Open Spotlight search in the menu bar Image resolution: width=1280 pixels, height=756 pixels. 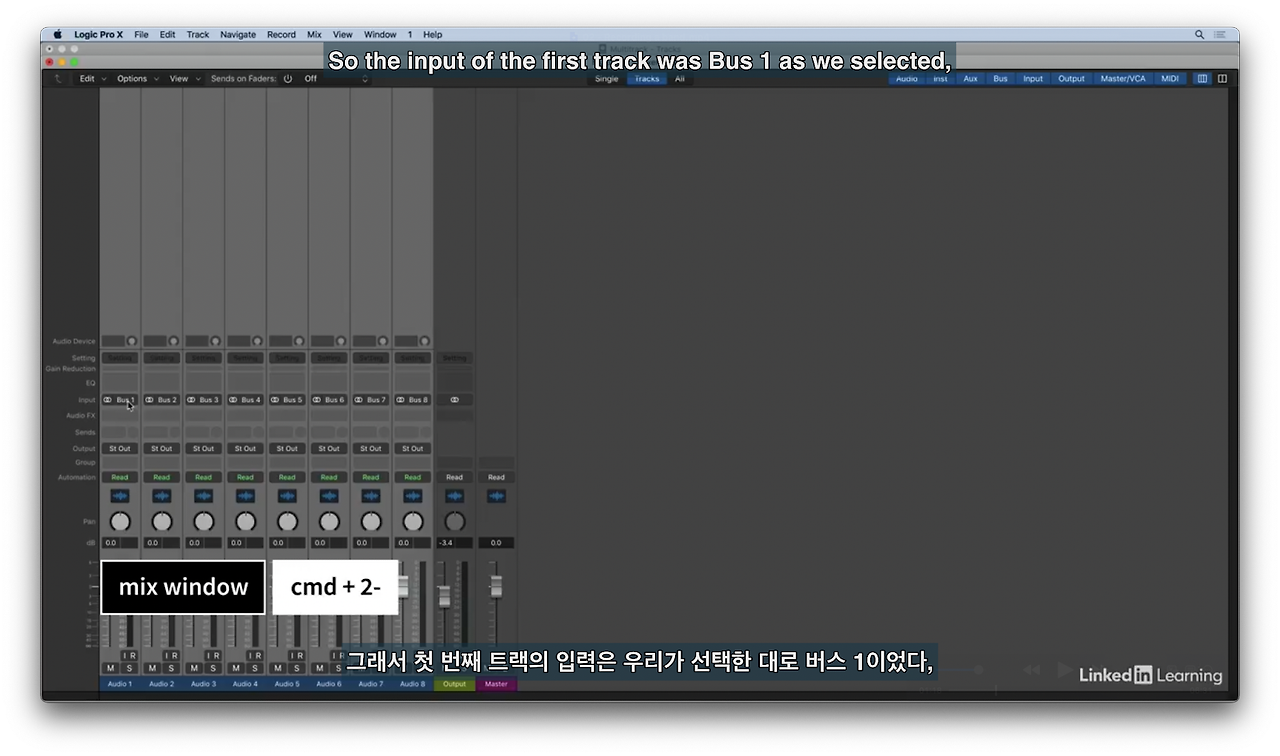pos(1200,34)
